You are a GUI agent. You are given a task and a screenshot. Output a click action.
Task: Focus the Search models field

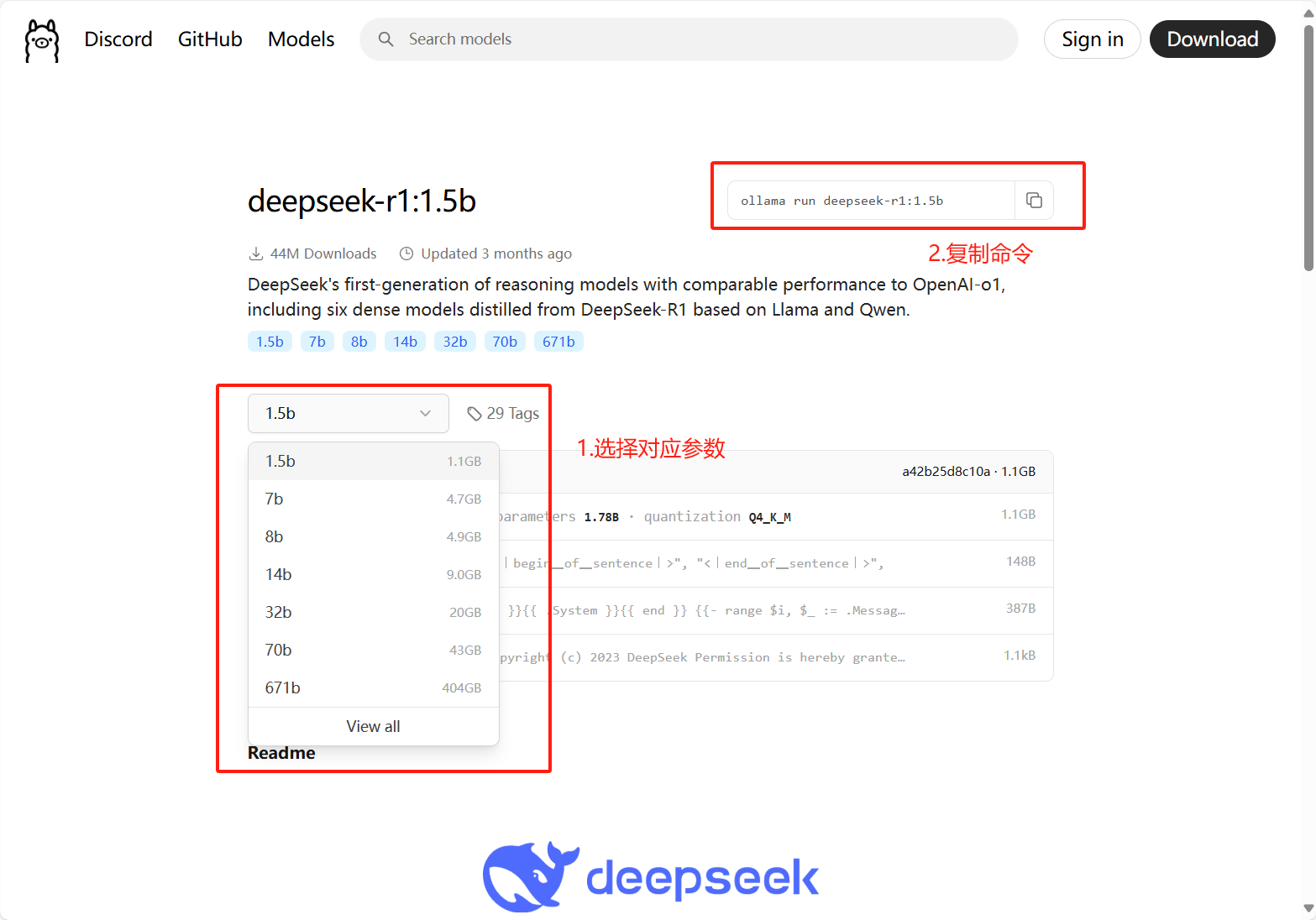coord(689,39)
